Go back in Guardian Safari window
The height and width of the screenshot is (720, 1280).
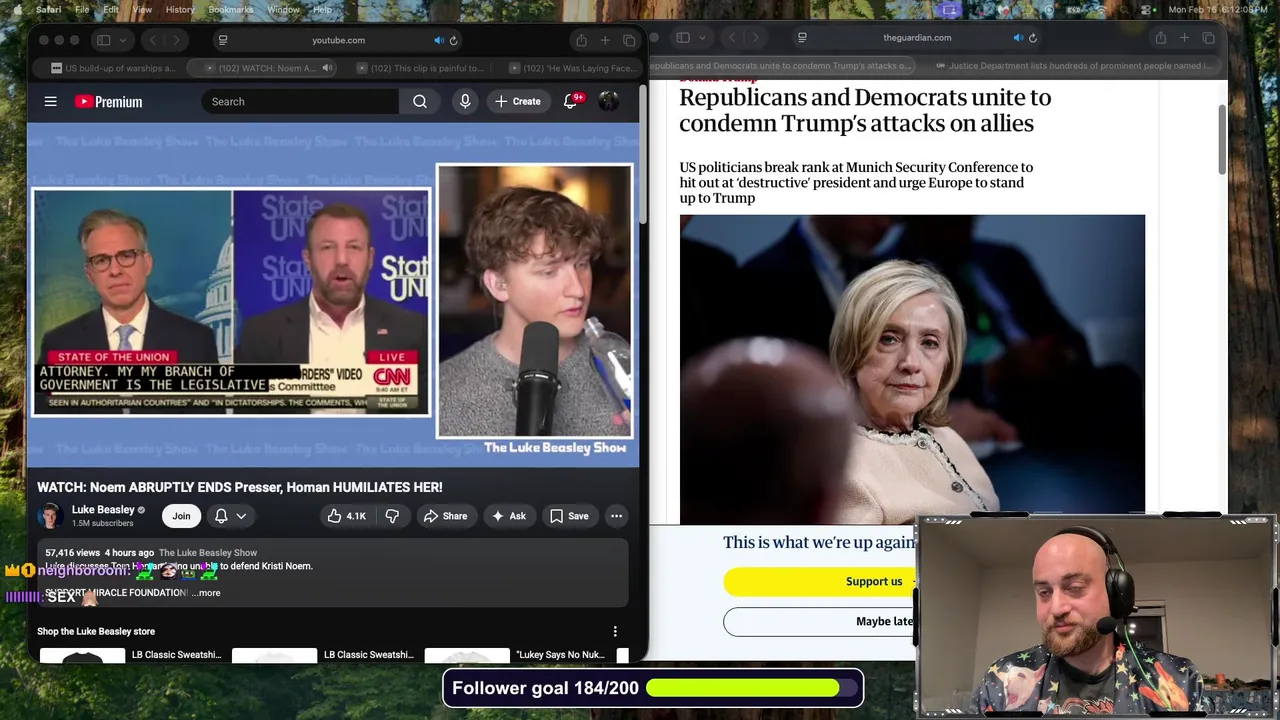click(731, 38)
